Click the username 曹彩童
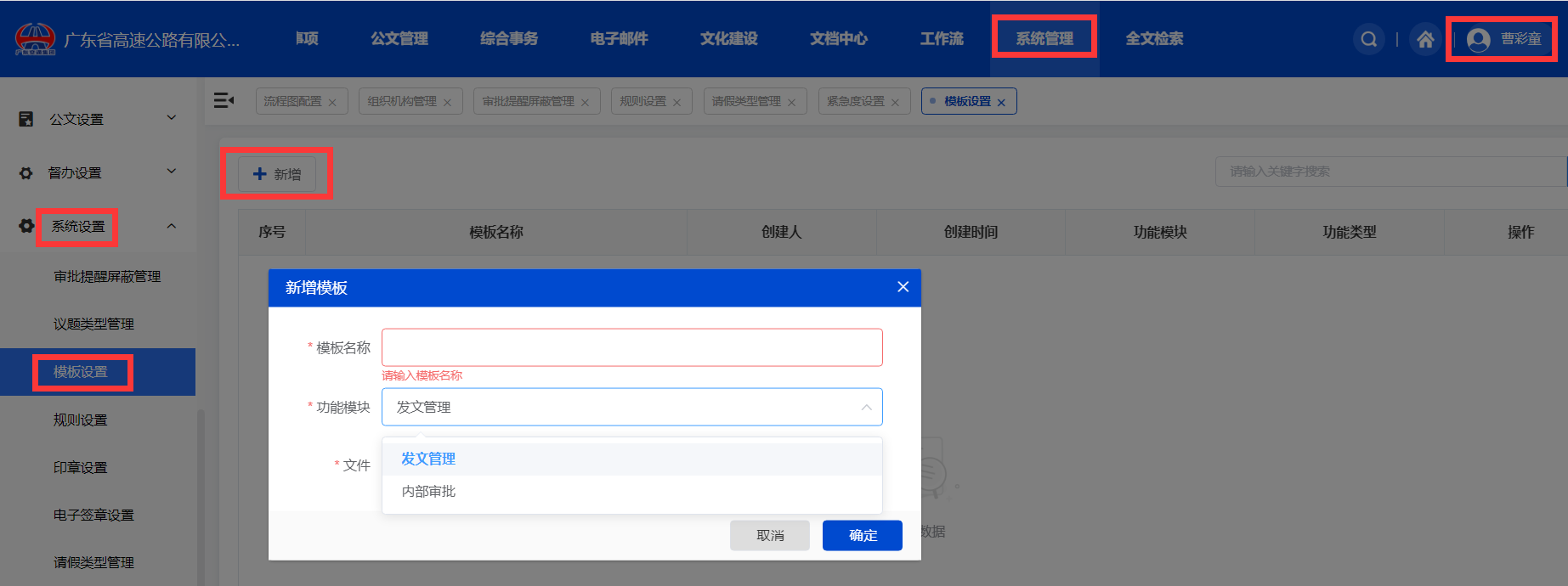The image size is (1568, 586). pyautogui.click(x=1520, y=39)
